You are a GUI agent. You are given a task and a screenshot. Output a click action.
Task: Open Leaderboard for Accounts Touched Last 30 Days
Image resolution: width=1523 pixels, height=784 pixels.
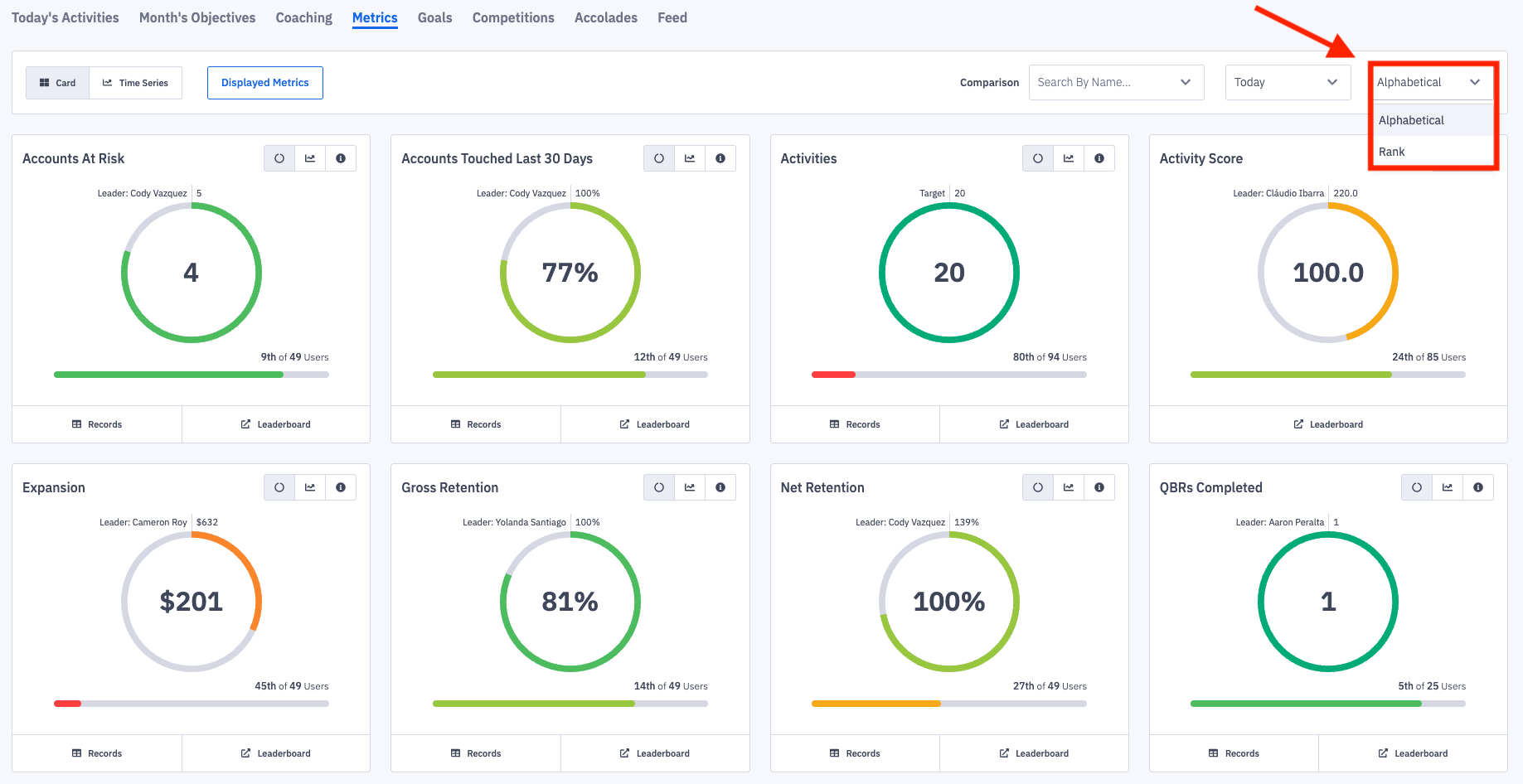655,424
